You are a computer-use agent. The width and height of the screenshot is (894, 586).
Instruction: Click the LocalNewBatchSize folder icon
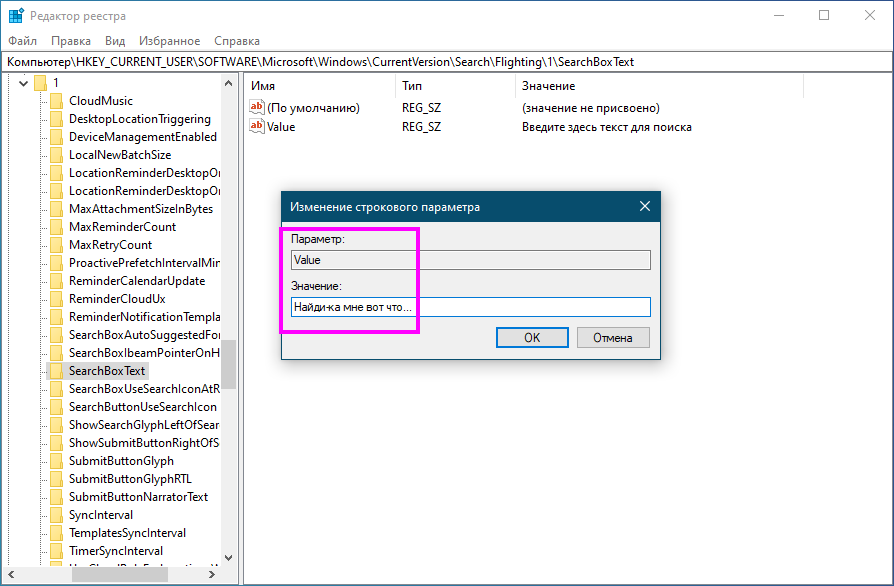(56, 155)
